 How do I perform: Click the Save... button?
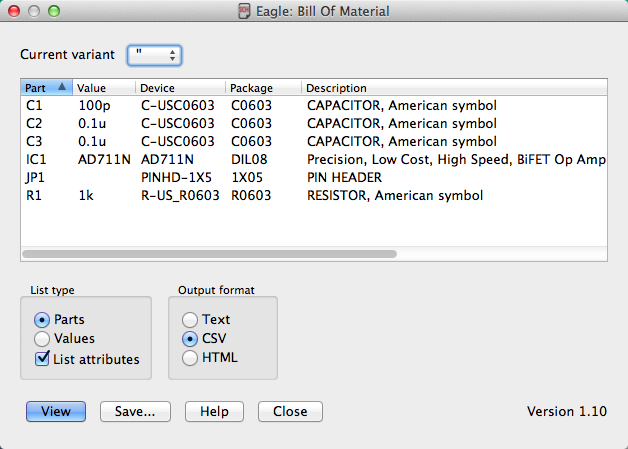click(134, 412)
